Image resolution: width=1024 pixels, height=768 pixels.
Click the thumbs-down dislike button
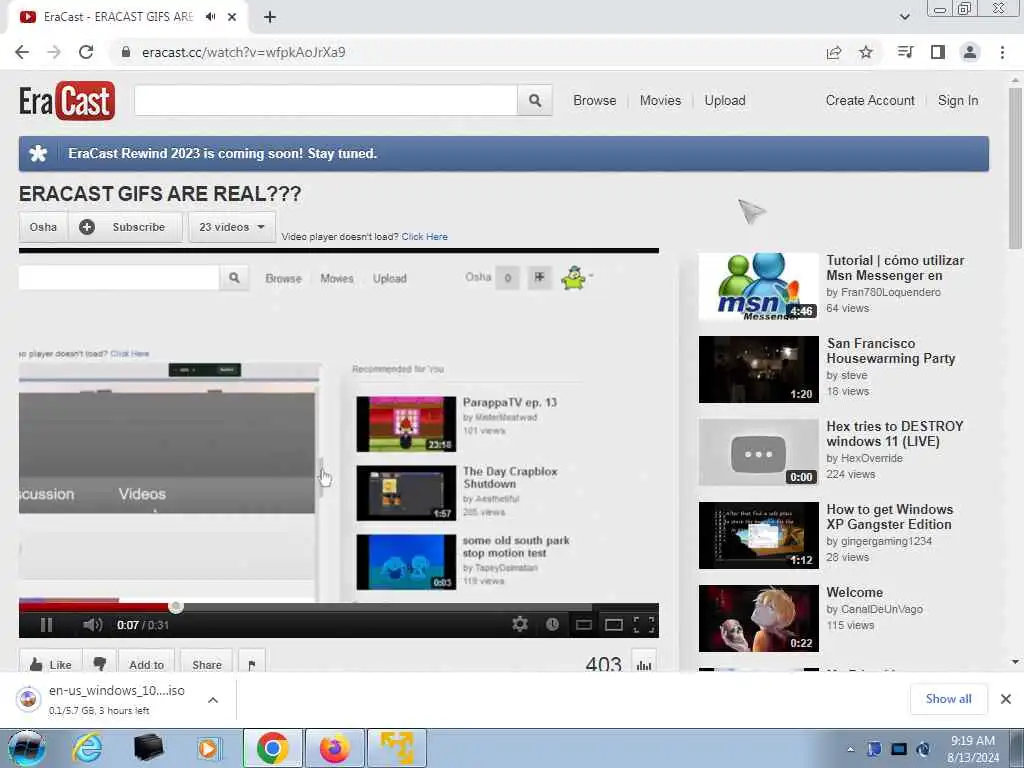[x=100, y=664]
